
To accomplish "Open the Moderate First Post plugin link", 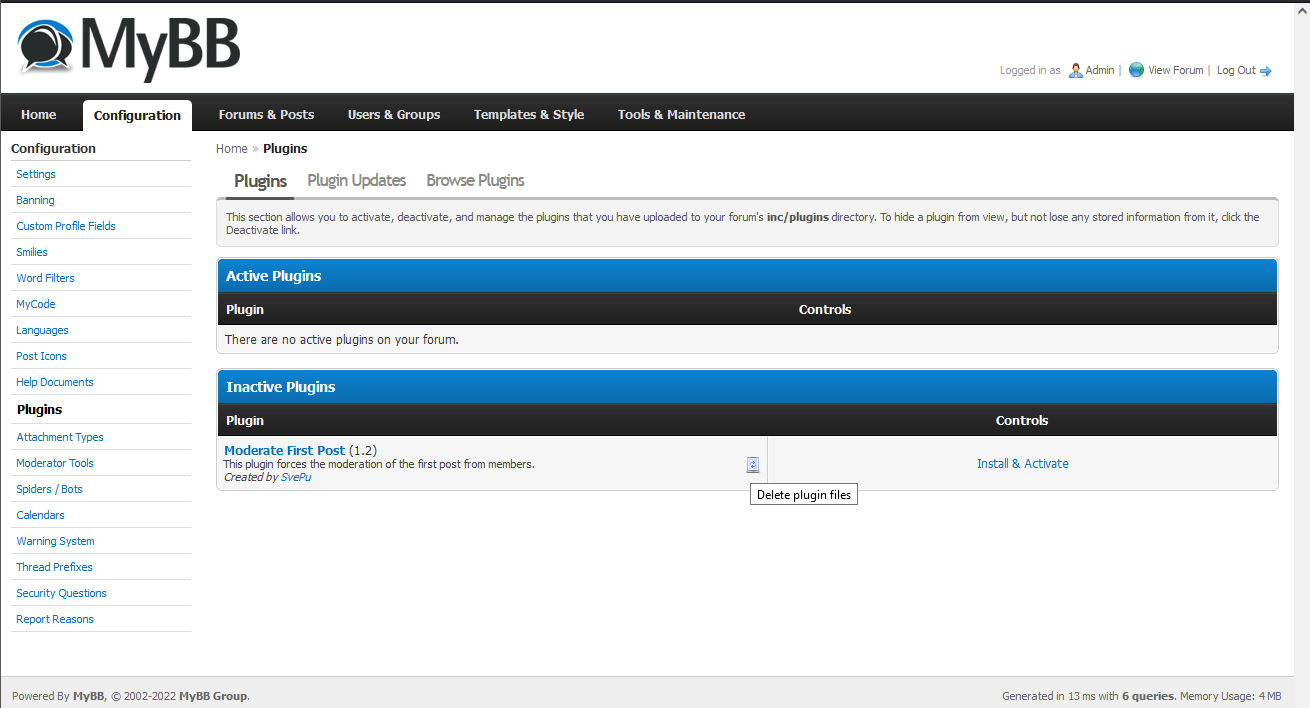I will point(284,451).
